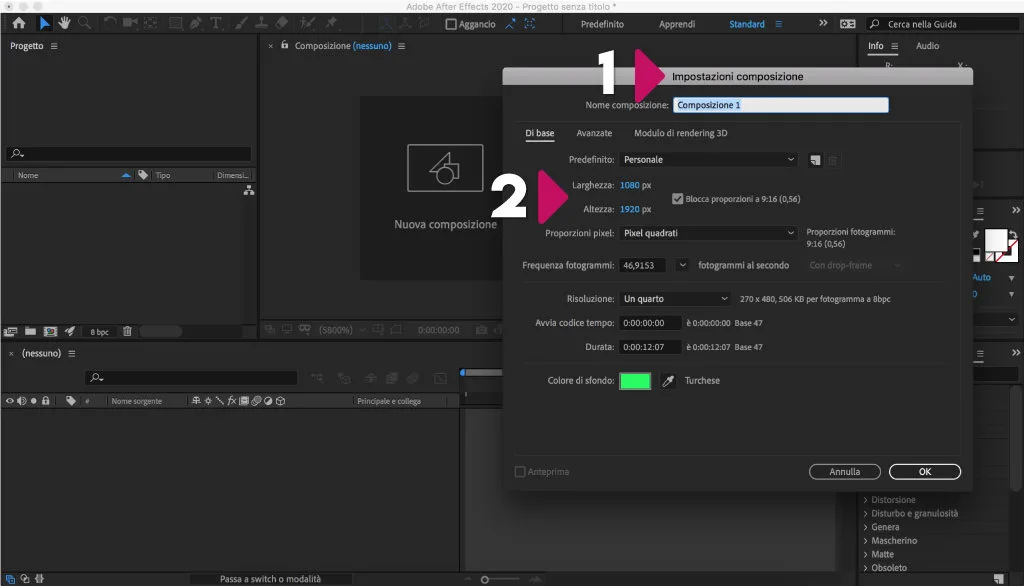Pick background color with the eyedropper
Viewport: 1024px width, 586px height.
point(668,381)
